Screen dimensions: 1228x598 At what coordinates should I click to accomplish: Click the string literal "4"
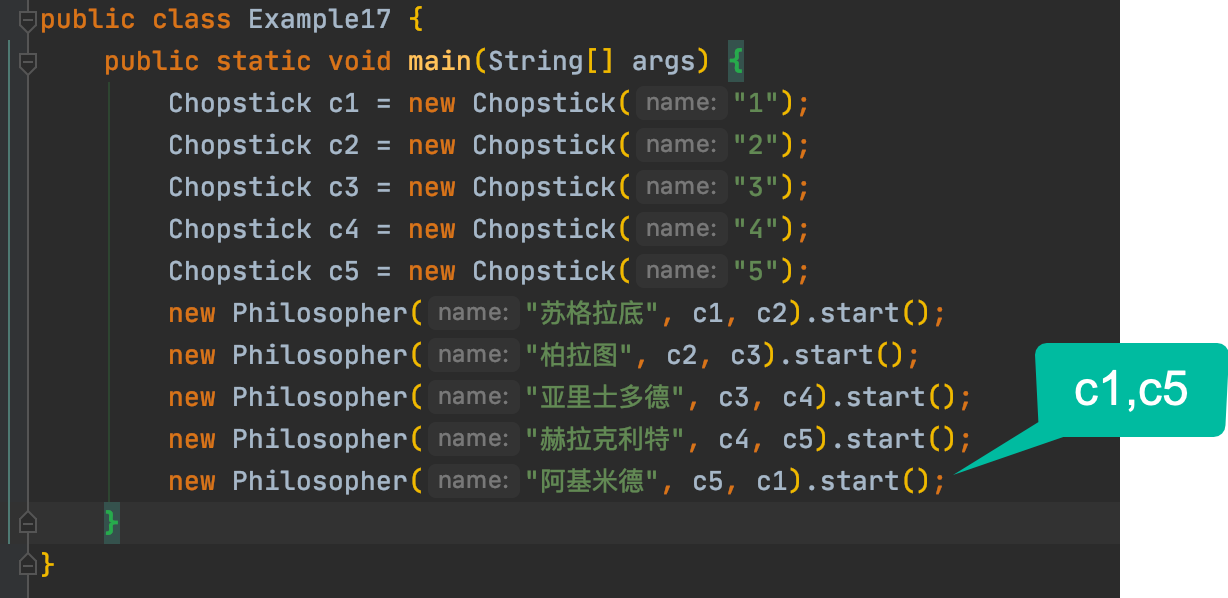point(757,229)
